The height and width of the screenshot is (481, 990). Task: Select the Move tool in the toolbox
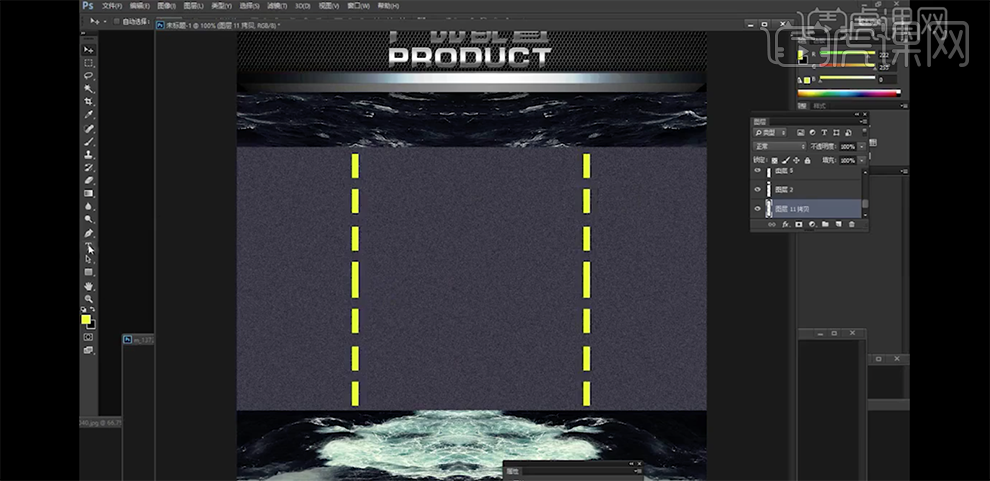click(89, 50)
